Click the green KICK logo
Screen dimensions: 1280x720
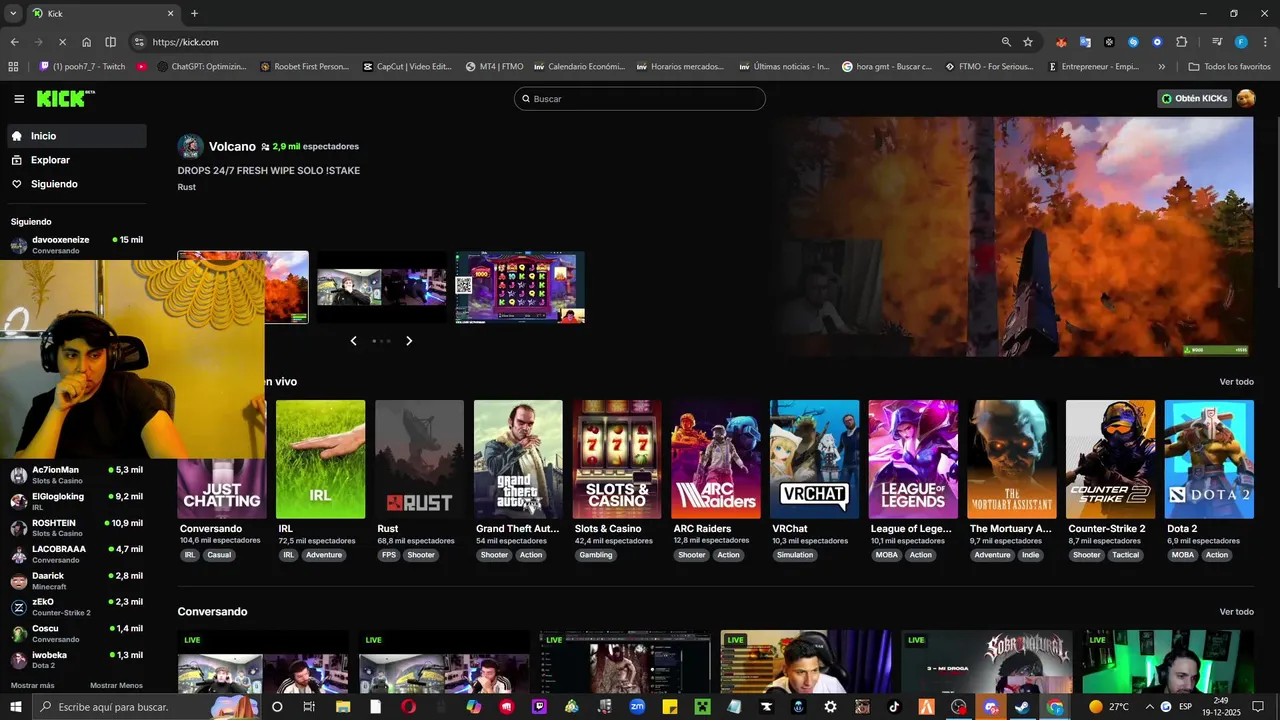tap(66, 98)
